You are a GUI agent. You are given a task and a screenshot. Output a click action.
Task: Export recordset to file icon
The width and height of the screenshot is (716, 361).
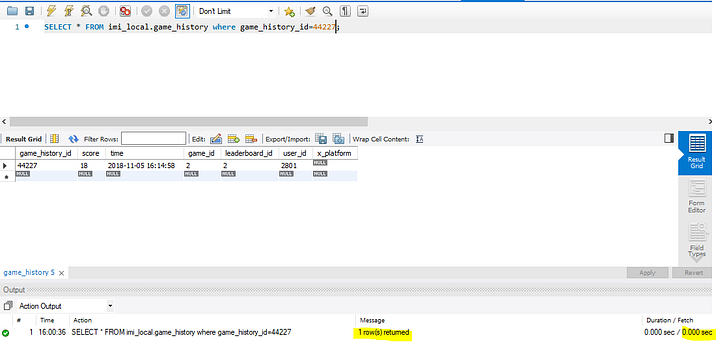[321, 139]
